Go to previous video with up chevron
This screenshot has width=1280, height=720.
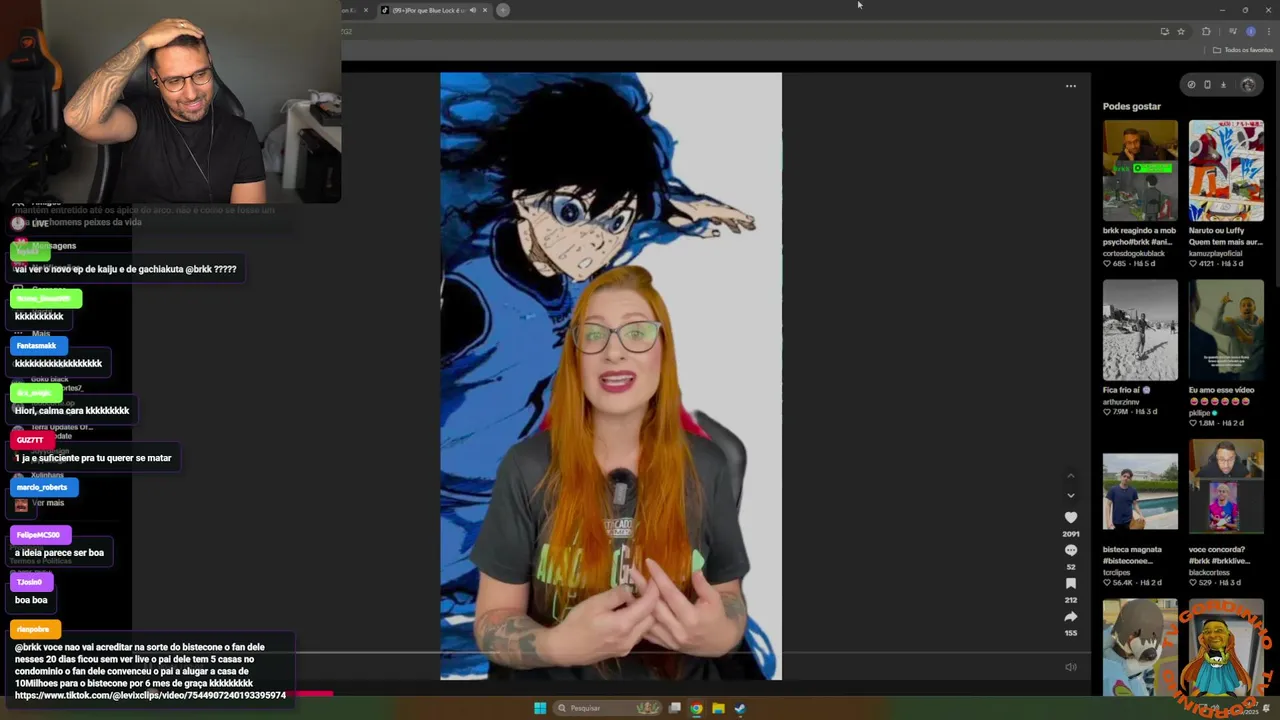click(x=1071, y=475)
